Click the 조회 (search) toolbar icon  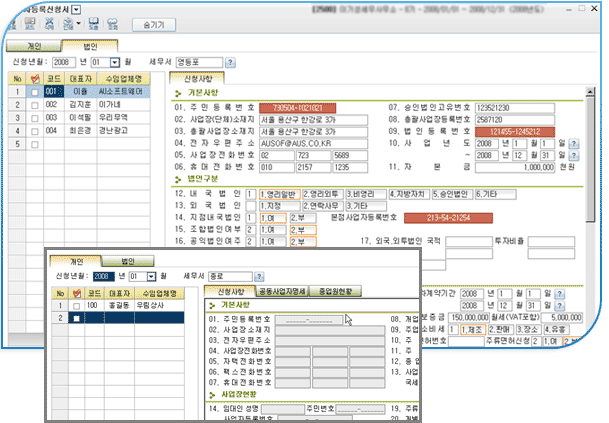point(113,24)
